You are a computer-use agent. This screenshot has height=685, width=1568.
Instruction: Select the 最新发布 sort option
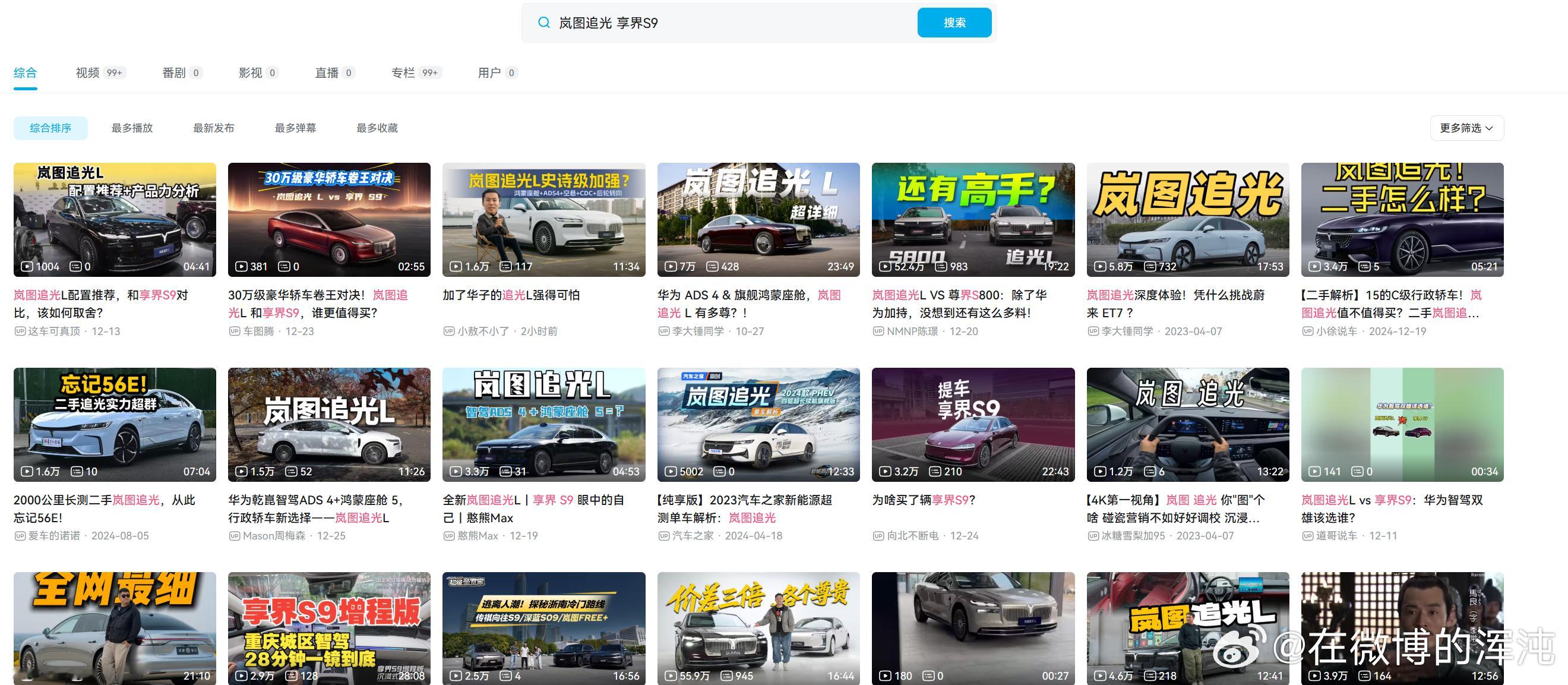(213, 128)
